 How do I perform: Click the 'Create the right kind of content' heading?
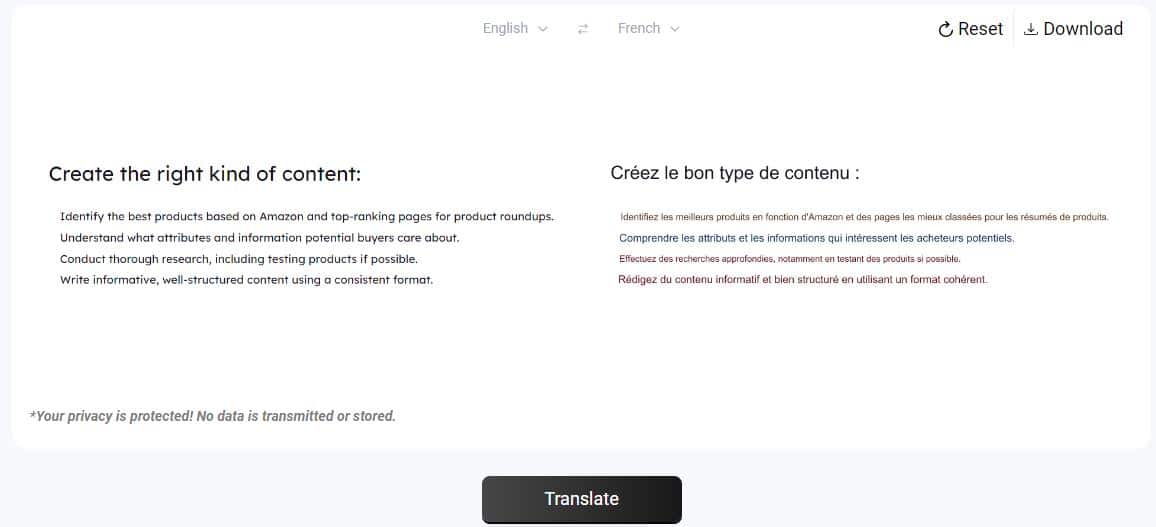tap(205, 174)
